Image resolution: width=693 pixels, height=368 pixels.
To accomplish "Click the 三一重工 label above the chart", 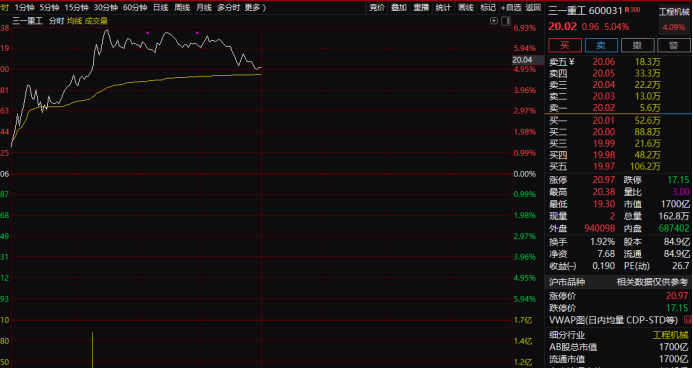I will tap(27, 21).
